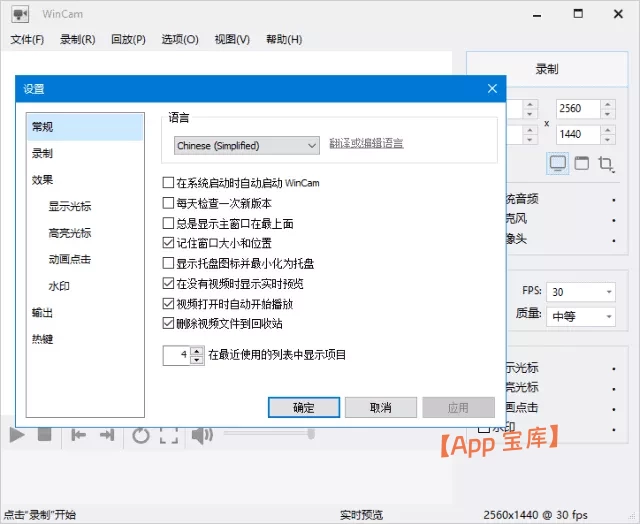The width and height of the screenshot is (640, 524).
Task: Click the 翻译或编辑语言 link
Action: coord(366,143)
